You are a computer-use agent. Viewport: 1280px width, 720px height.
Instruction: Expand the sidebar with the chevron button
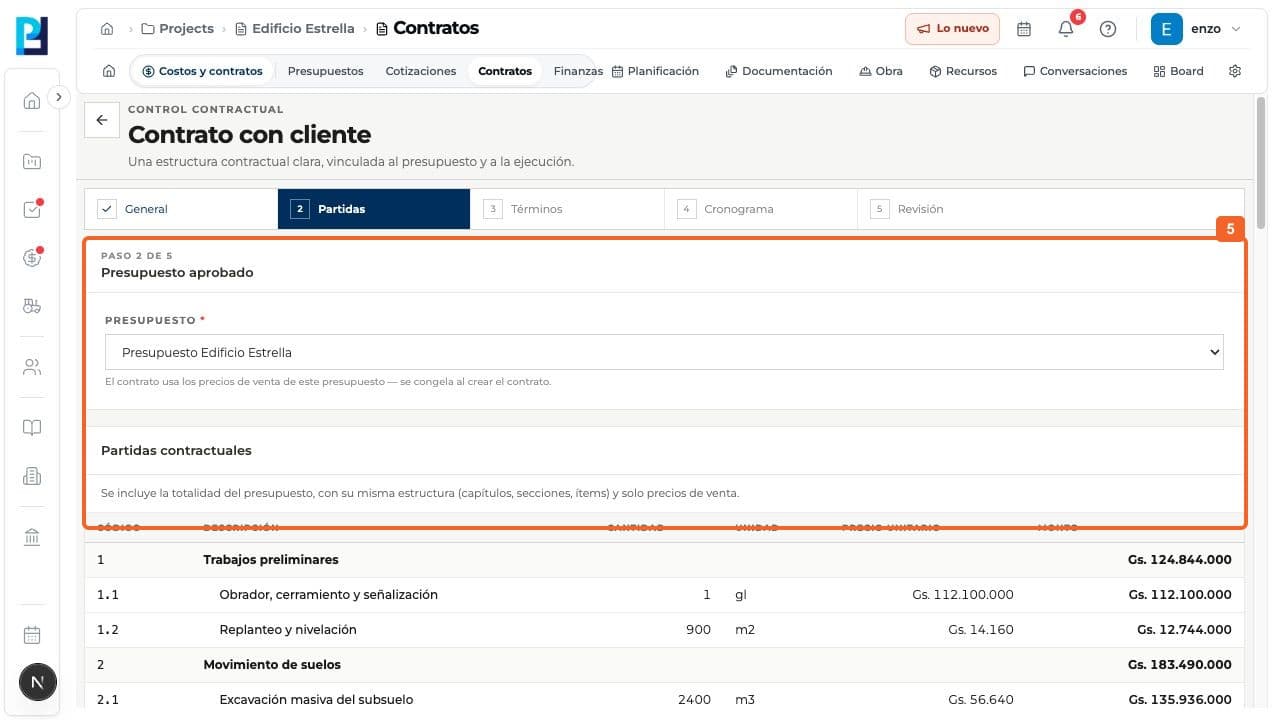[x=59, y=97]
